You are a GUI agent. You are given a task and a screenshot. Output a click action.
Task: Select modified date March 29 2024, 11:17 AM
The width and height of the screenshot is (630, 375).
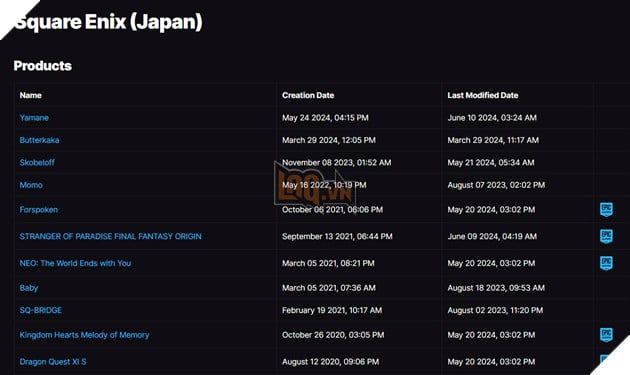(x=493, y=140)
